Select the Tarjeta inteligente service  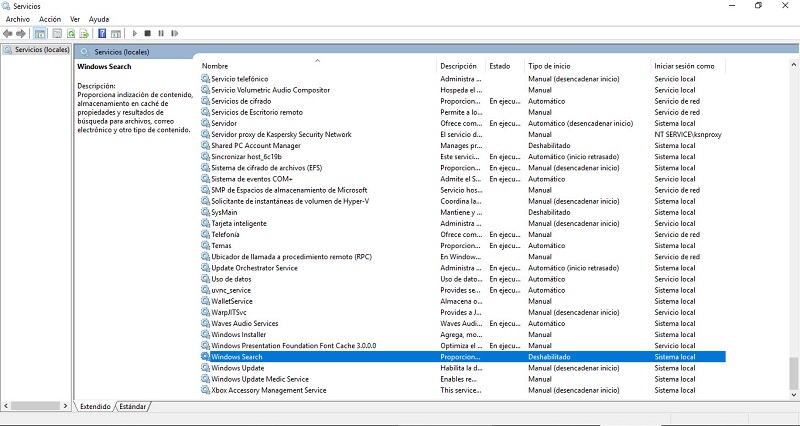463,223
